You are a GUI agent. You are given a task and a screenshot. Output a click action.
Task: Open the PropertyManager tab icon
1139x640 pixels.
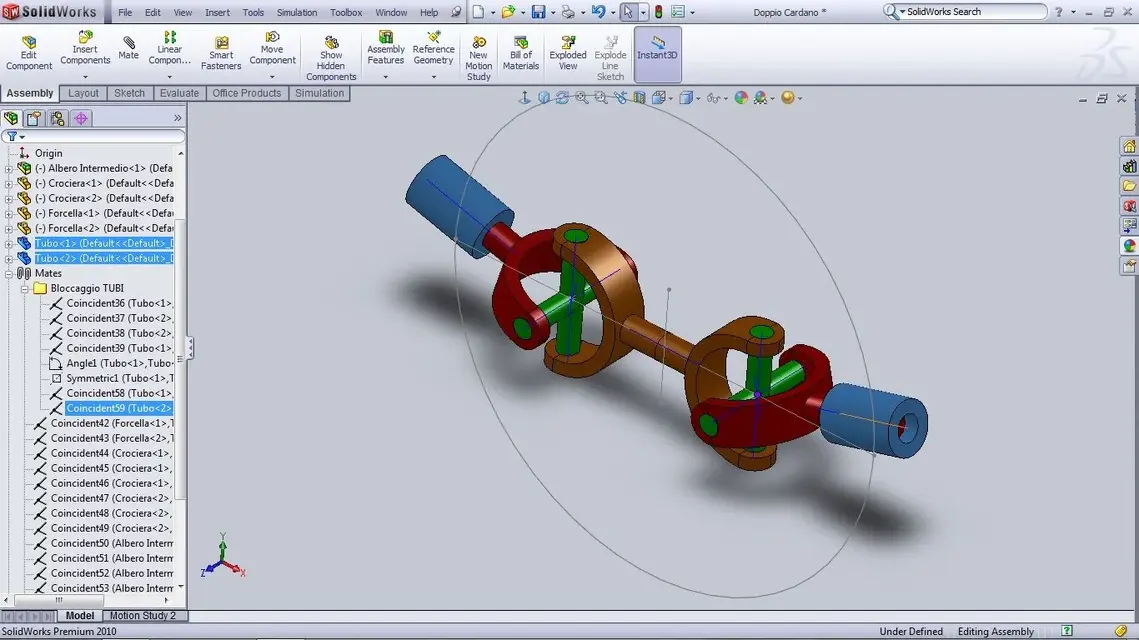(x=34, y=118)
